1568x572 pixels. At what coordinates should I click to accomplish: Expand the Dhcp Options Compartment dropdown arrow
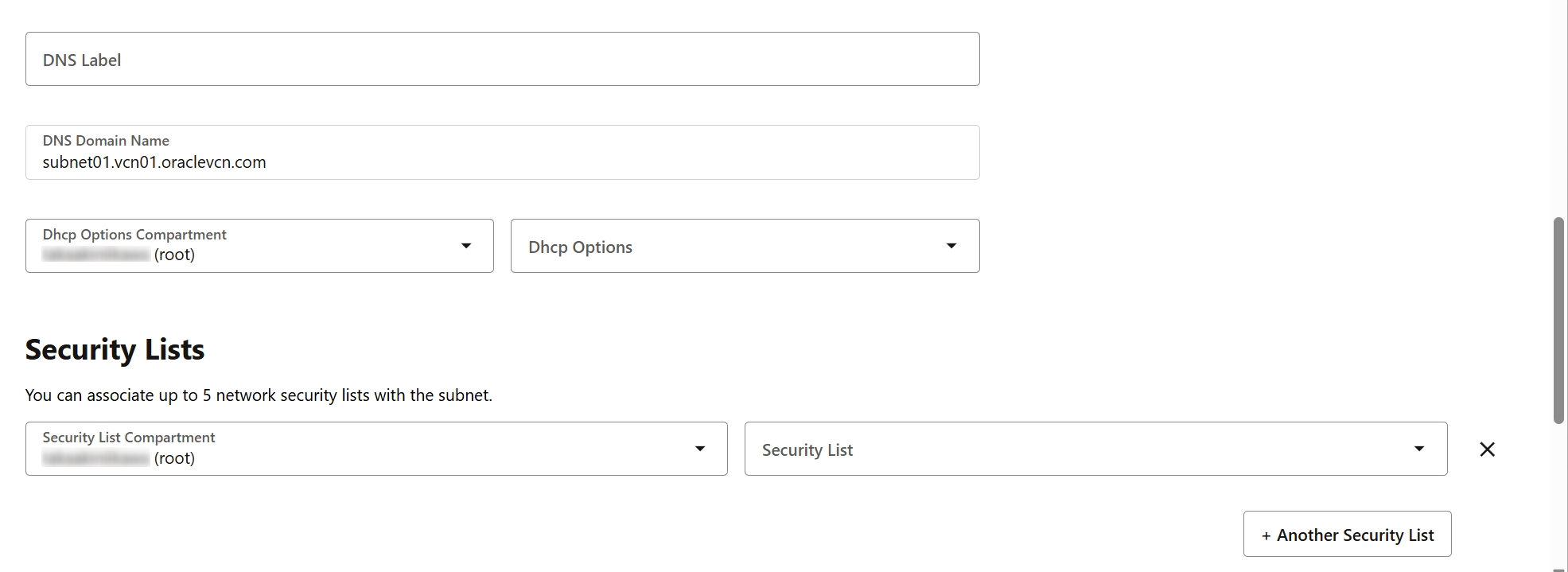(x=466, y=246)
